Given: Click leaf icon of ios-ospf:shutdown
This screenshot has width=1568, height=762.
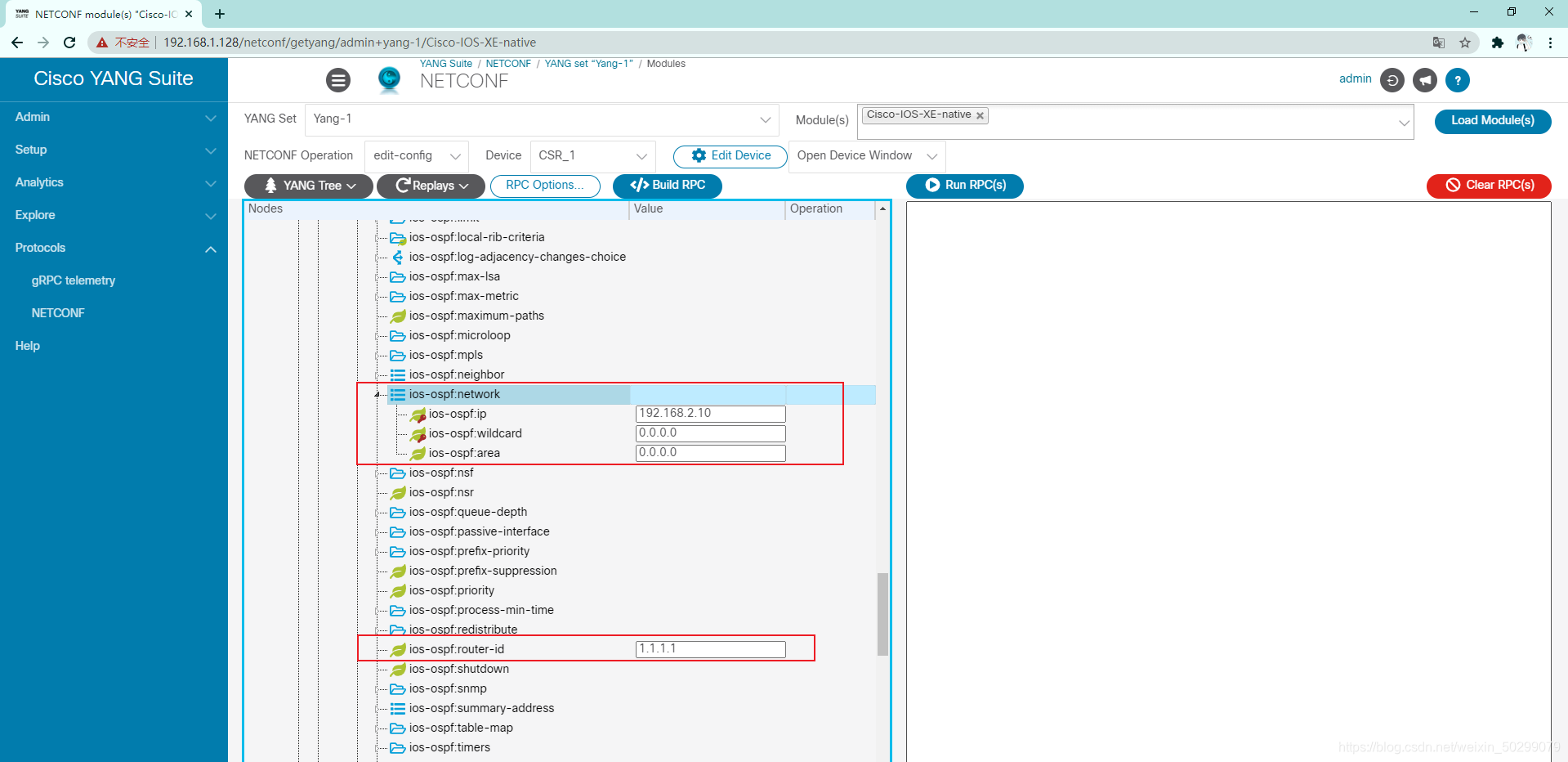Looking at the screenshot, I should click(398, 669).
